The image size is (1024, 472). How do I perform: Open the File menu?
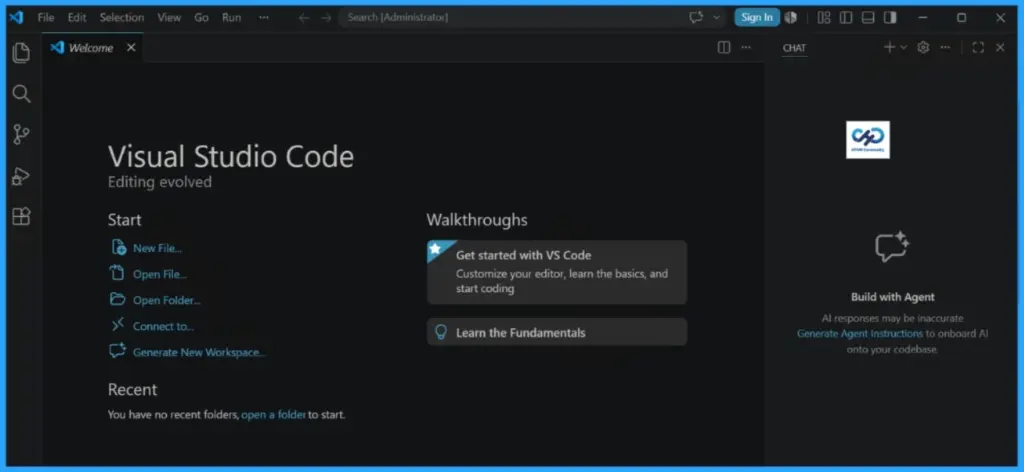click(x=46, y=18)
